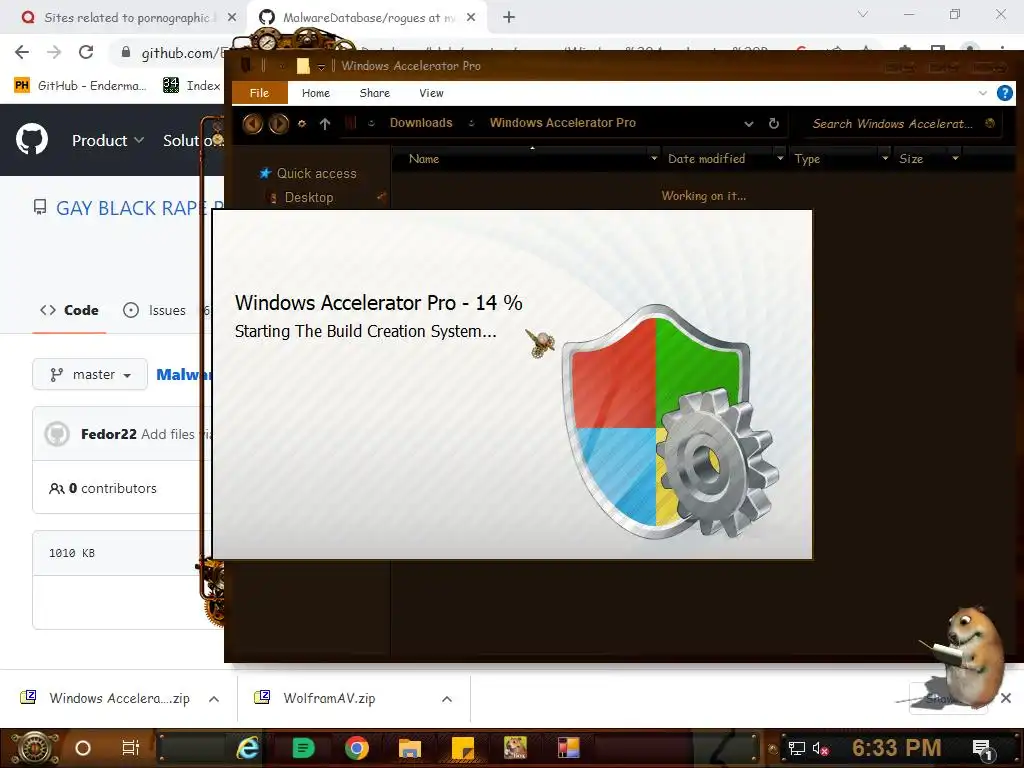Screen dimensions: 1024x768
Task: Switch to Chrome from the taskbar
Action: click(357, 748)
